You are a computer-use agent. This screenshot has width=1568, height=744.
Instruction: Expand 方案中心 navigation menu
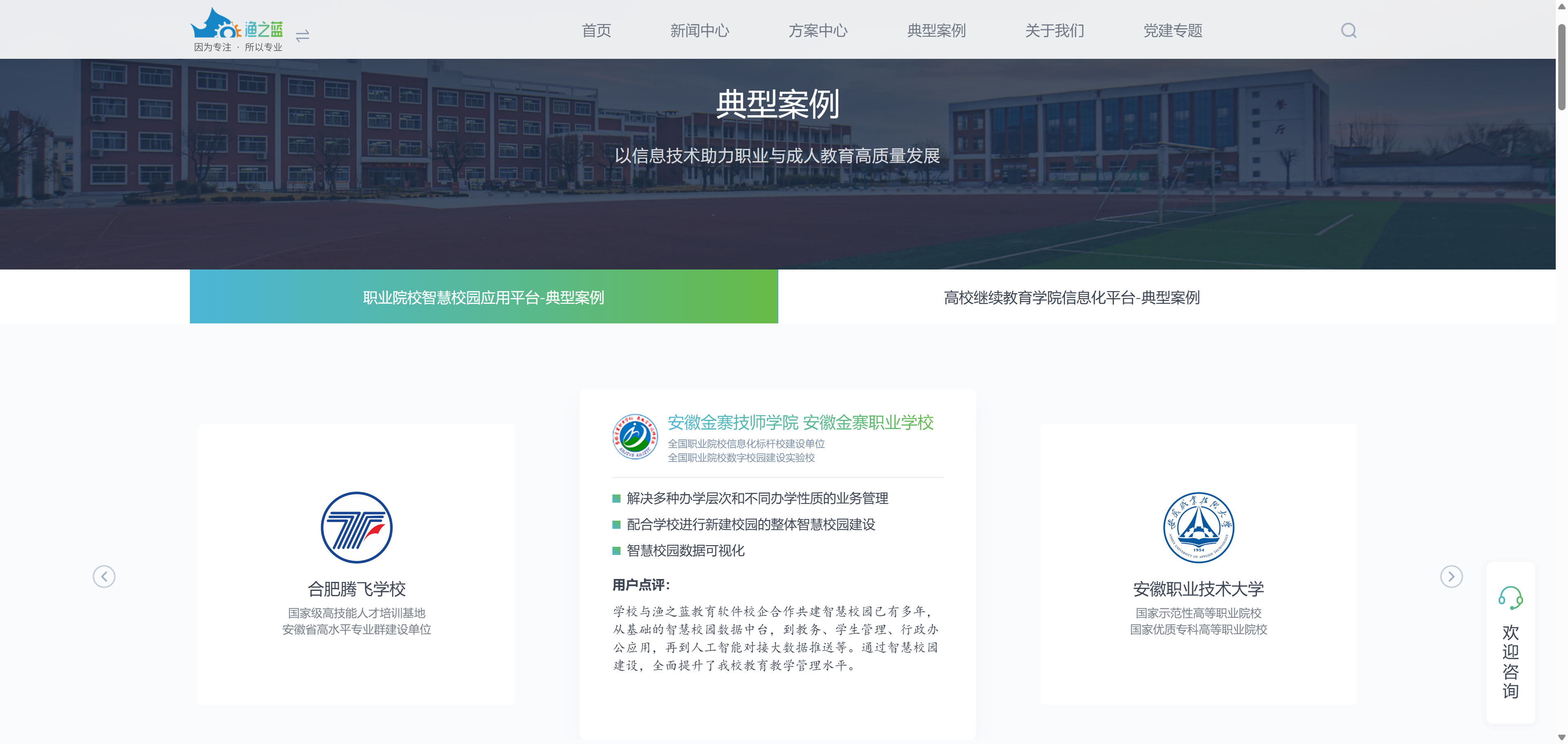[817, 31]
